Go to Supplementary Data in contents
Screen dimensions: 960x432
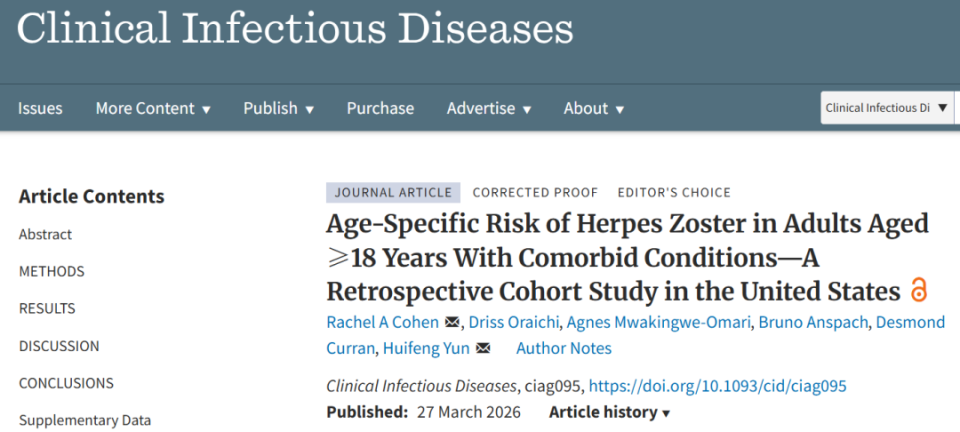[85, 420]
